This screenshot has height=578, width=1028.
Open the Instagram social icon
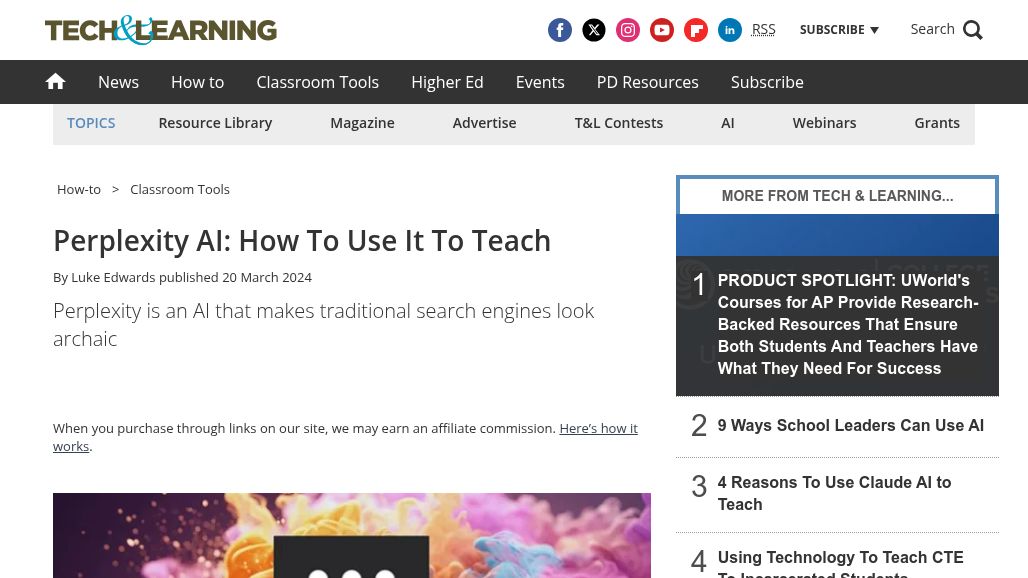point(627,30)
